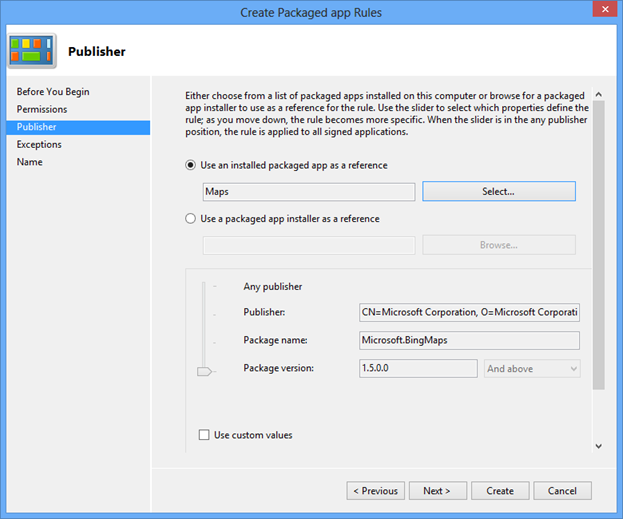Open the Permissions step in sidebar

(42, 109)
